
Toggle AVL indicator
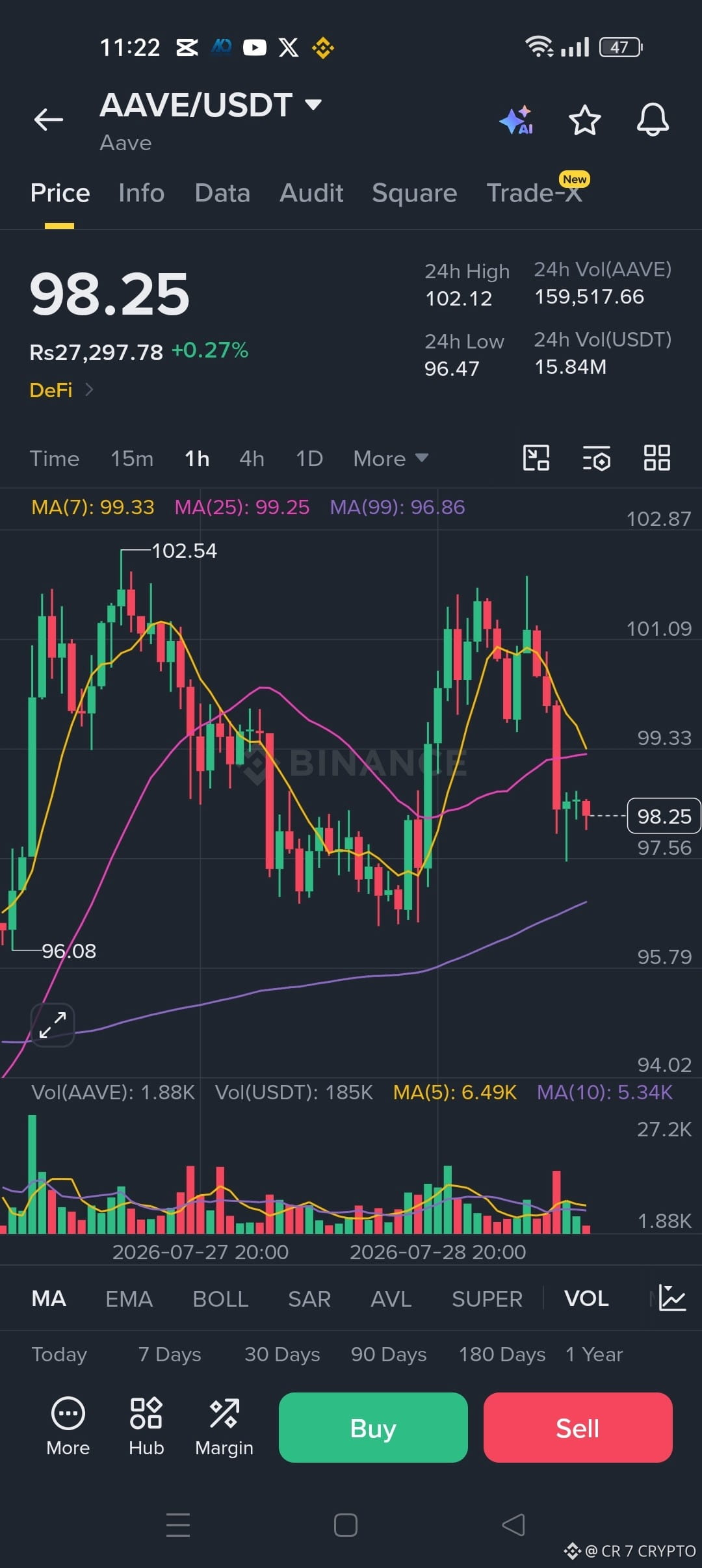click(x=391, y=1298)
